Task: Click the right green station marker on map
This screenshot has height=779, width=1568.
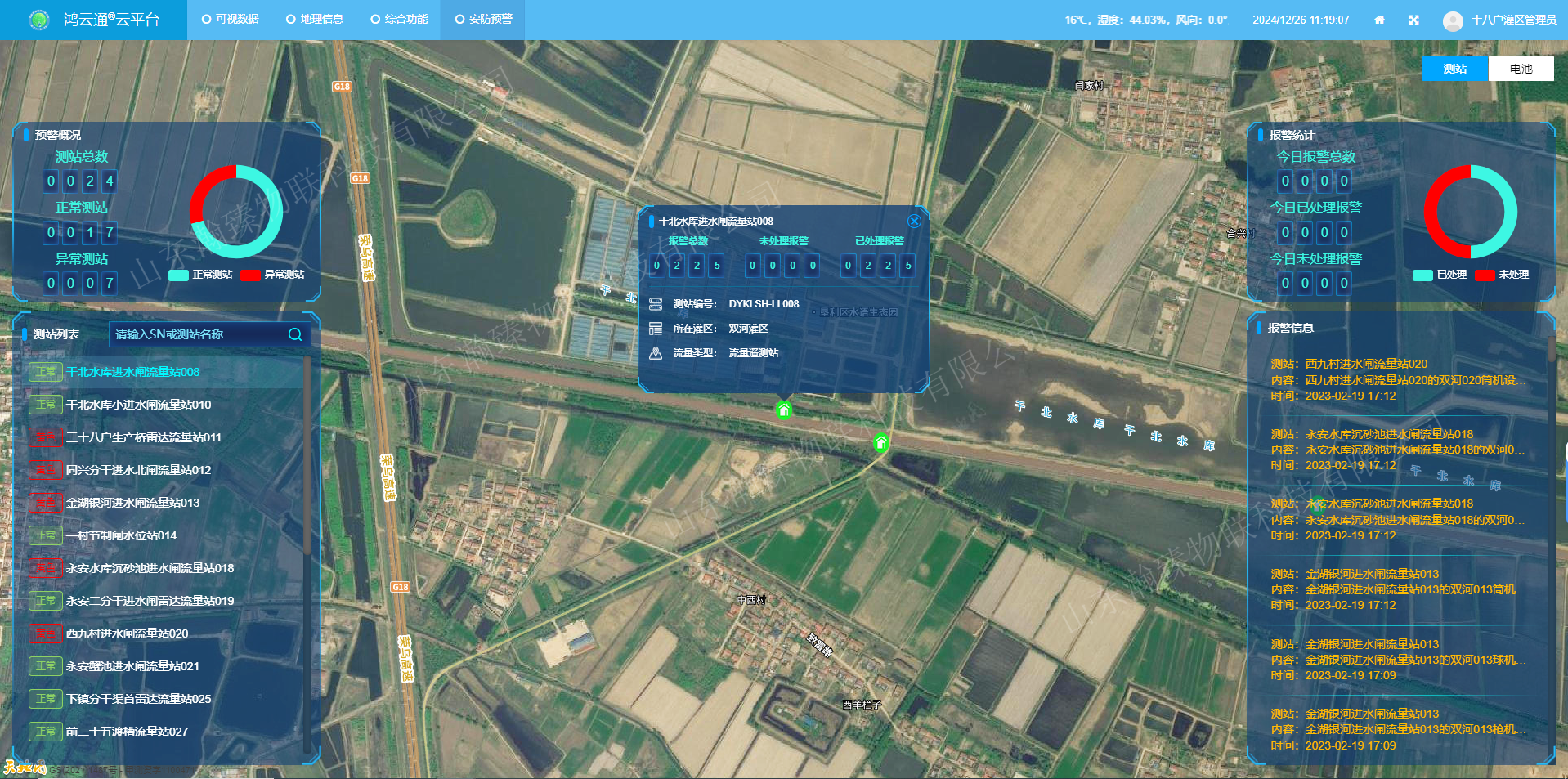Action: [880, 443]
